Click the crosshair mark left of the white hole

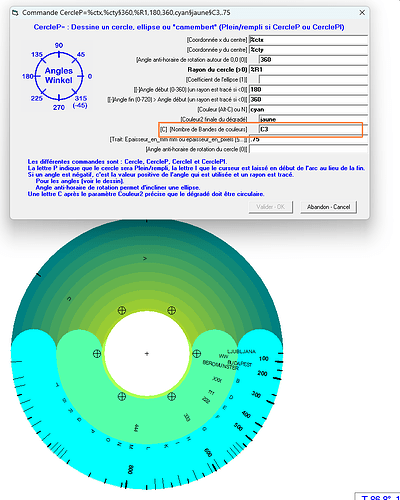point(97,354)
